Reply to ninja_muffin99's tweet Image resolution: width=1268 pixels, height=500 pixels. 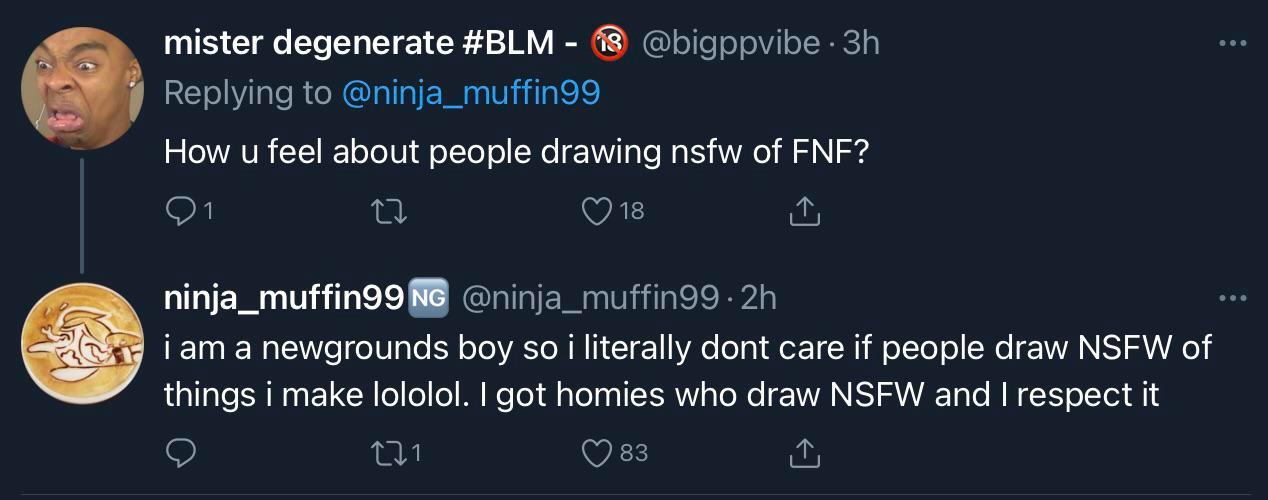(180, 453)
